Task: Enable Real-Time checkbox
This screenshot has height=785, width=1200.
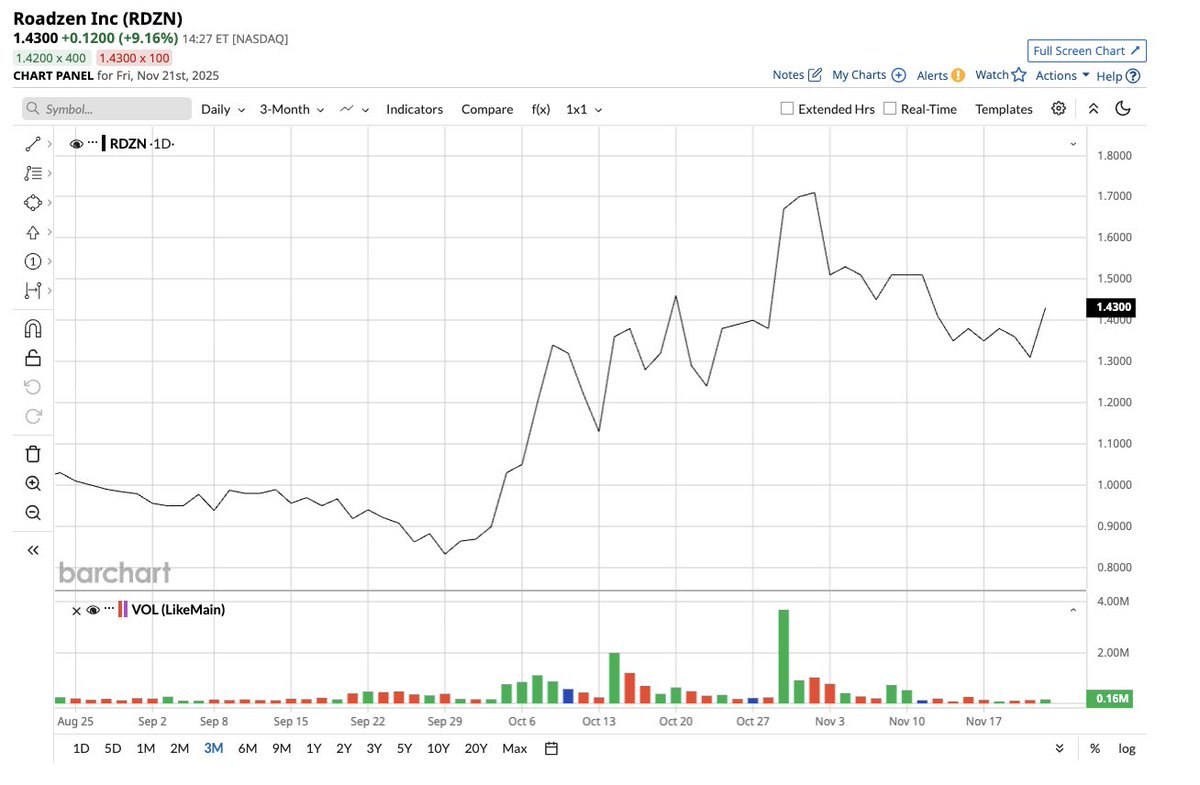Action: coord(890,109)
